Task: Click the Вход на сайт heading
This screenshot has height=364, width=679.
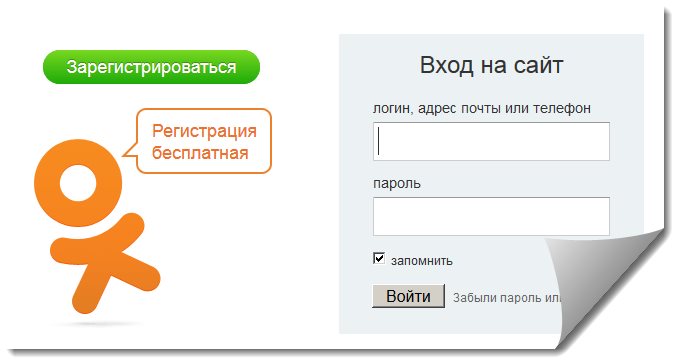Action: click(491, 65)
